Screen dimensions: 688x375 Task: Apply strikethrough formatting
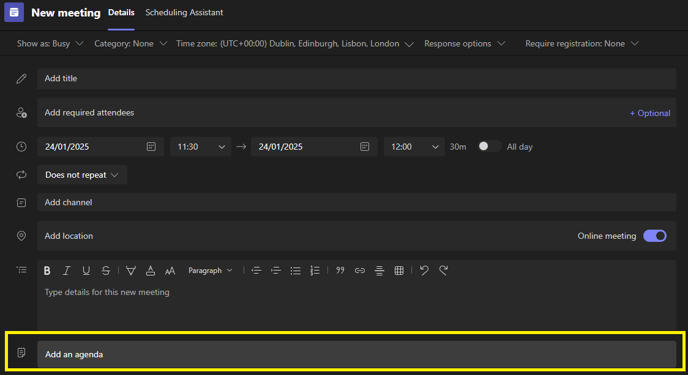106,271
